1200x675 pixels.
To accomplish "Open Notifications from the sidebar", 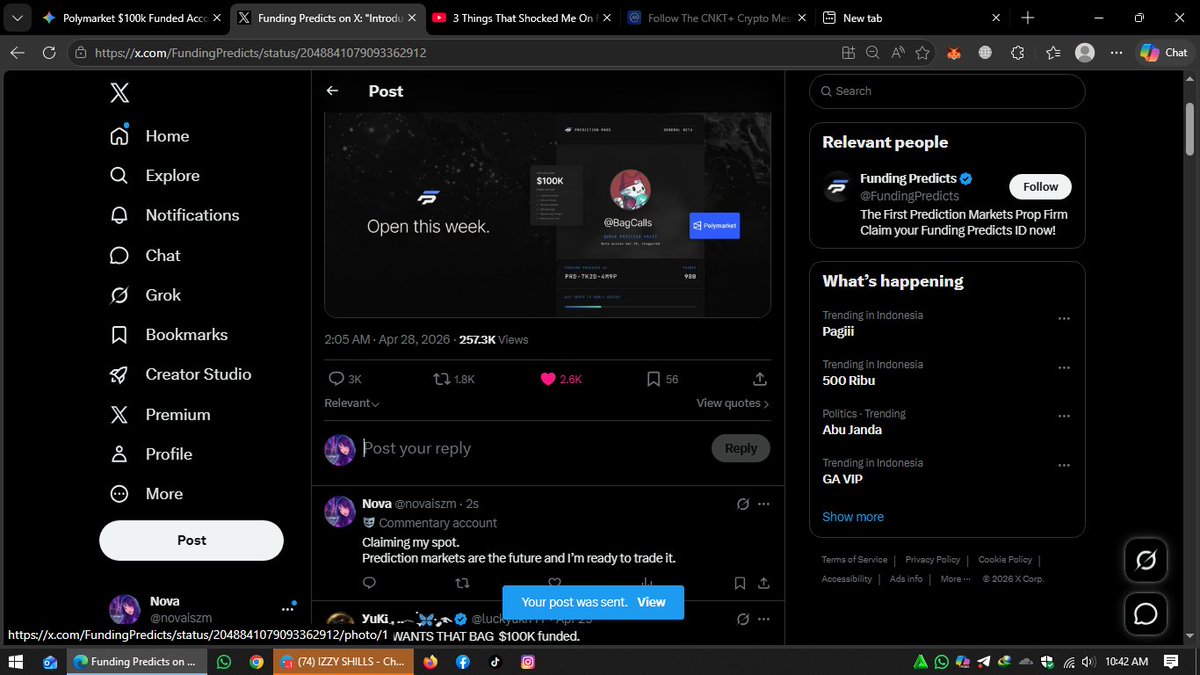I will [x=175, y=215].
